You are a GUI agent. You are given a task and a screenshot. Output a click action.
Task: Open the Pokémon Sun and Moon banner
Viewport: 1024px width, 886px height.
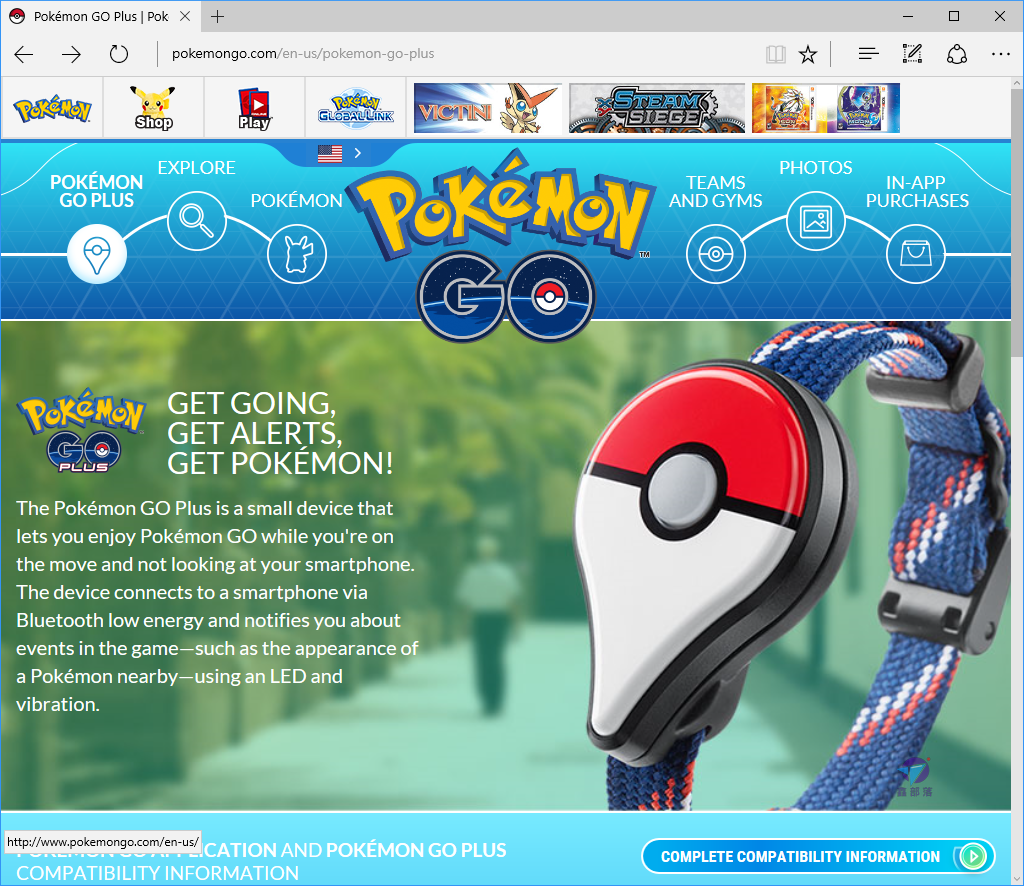pyautogui.click(x=825, y=108)
